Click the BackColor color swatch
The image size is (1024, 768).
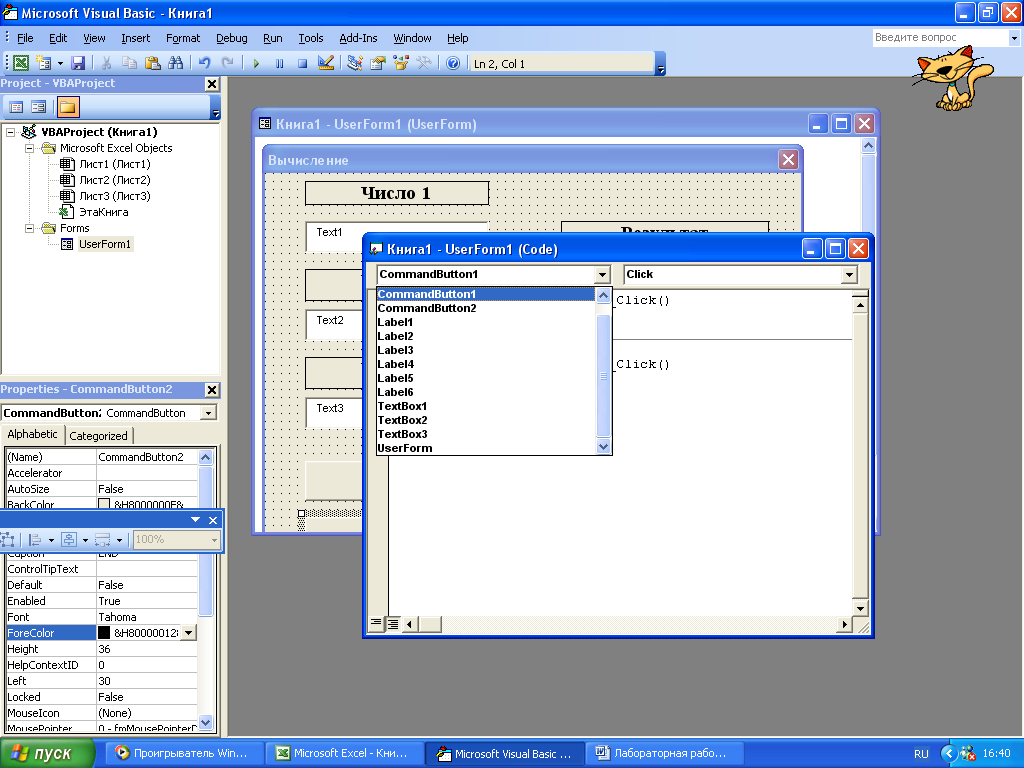104,504
